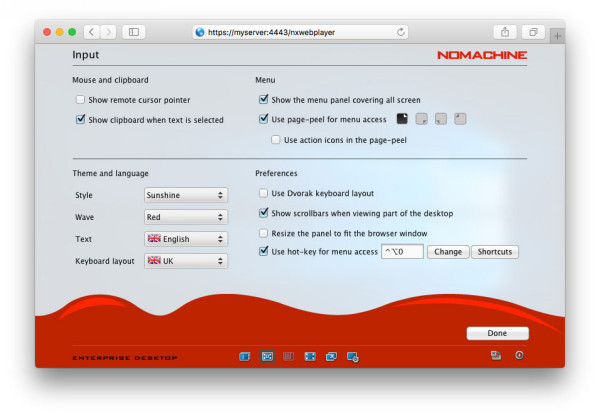Uncheck Show scrollbars when viewing part of desktop
Image resolution: width=600 pixels, height=418 pixels.
pos(264,213)
